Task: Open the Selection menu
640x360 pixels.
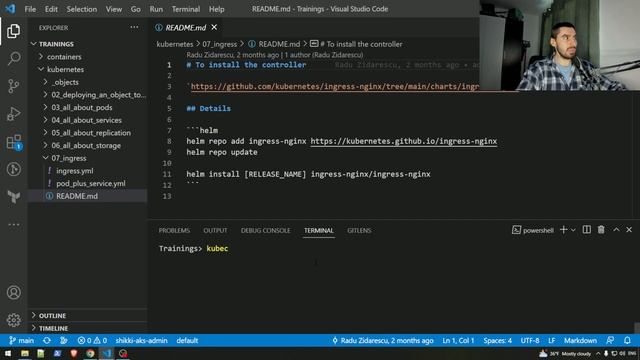Action: (82, 9)
